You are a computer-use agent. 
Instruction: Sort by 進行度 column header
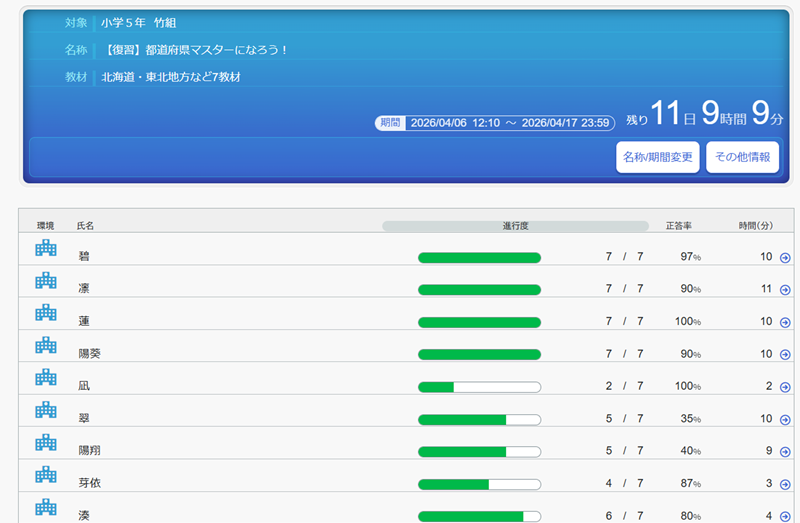[515, 226]
